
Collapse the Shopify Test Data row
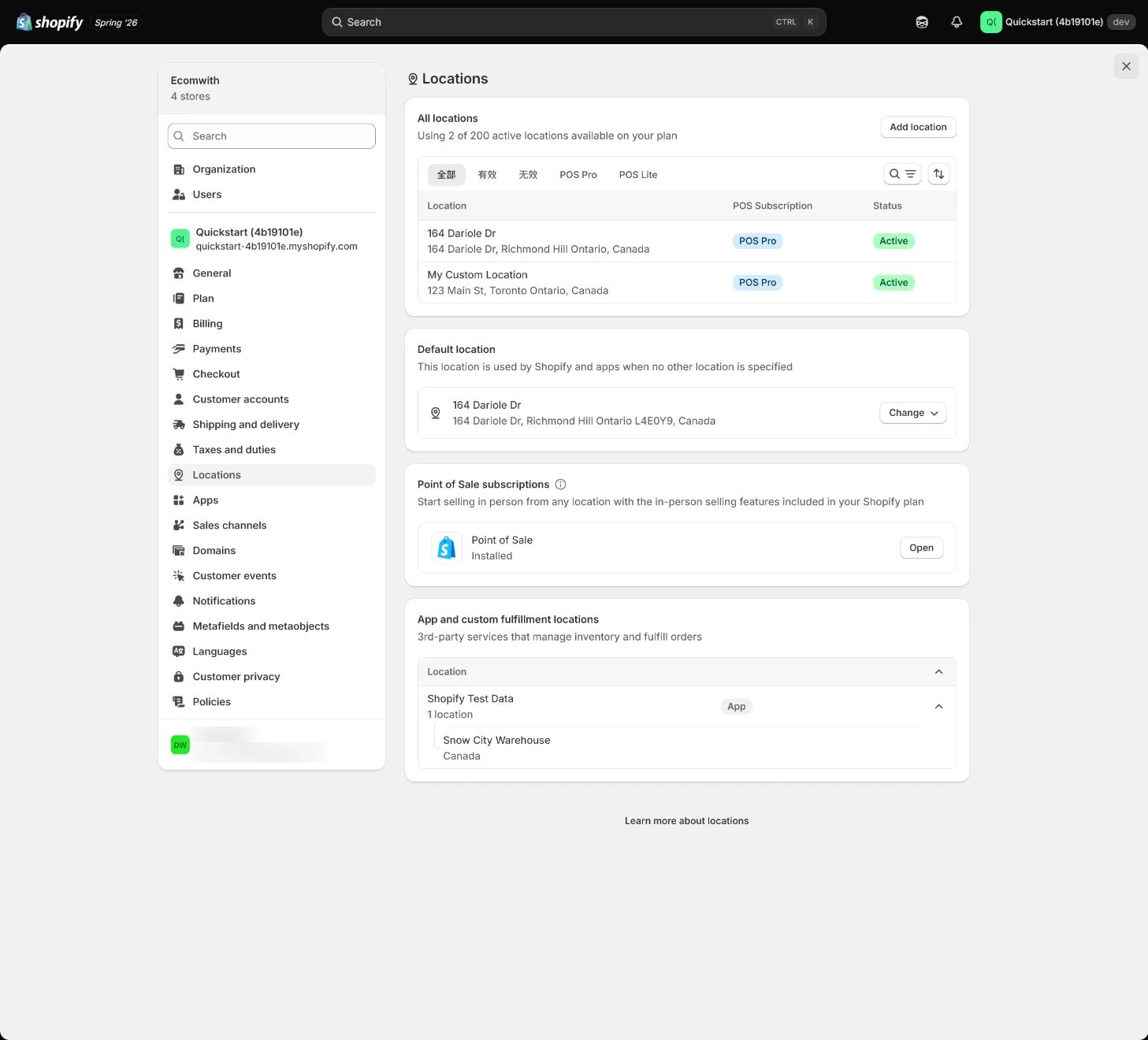pyautogui.click(x=938, y=707)
